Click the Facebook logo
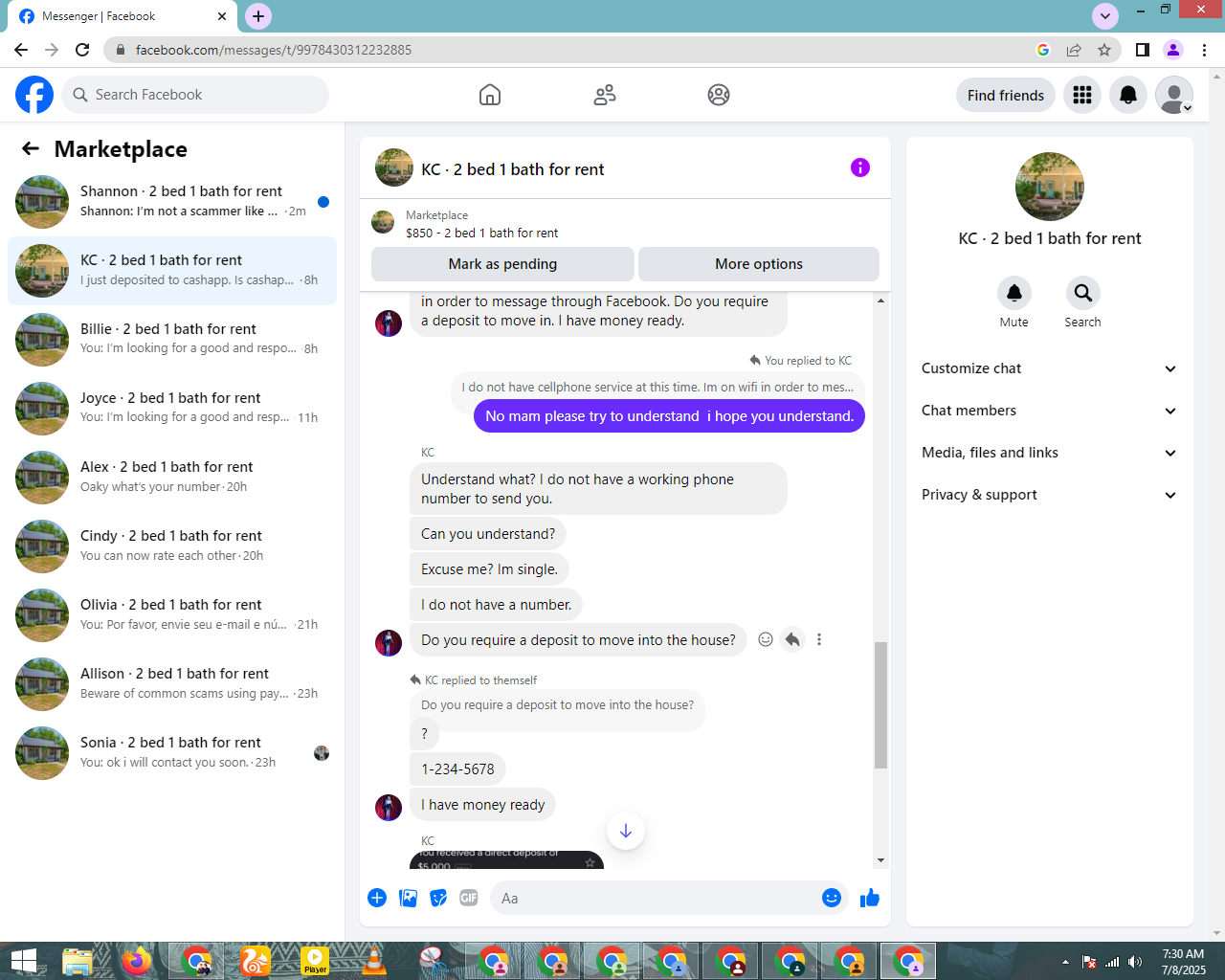This screenshot has width=1225, height=980. point(34,95)
